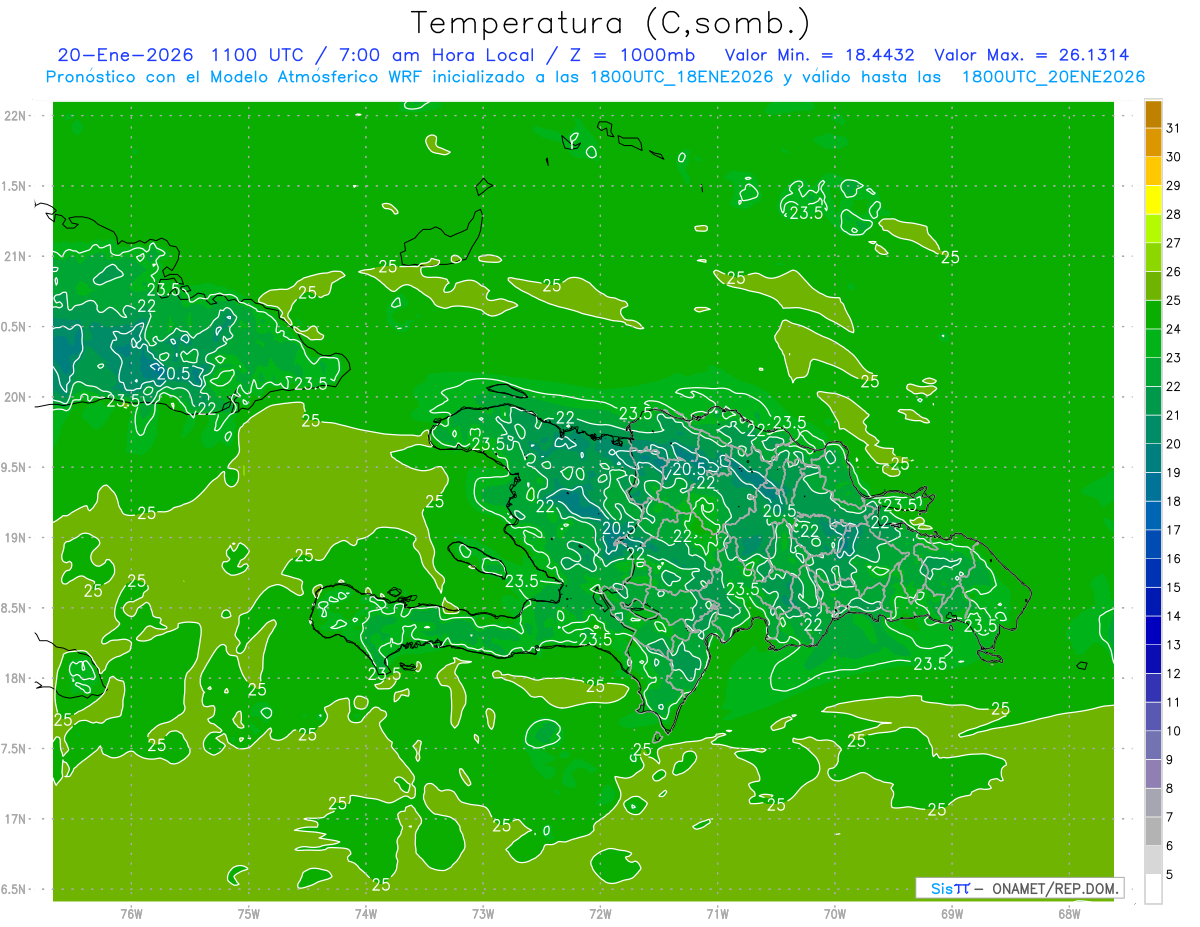1200x927 pixels.
Task: Click the 'Valor Min. = 18.4432' readout
Action: pos(820,55)
